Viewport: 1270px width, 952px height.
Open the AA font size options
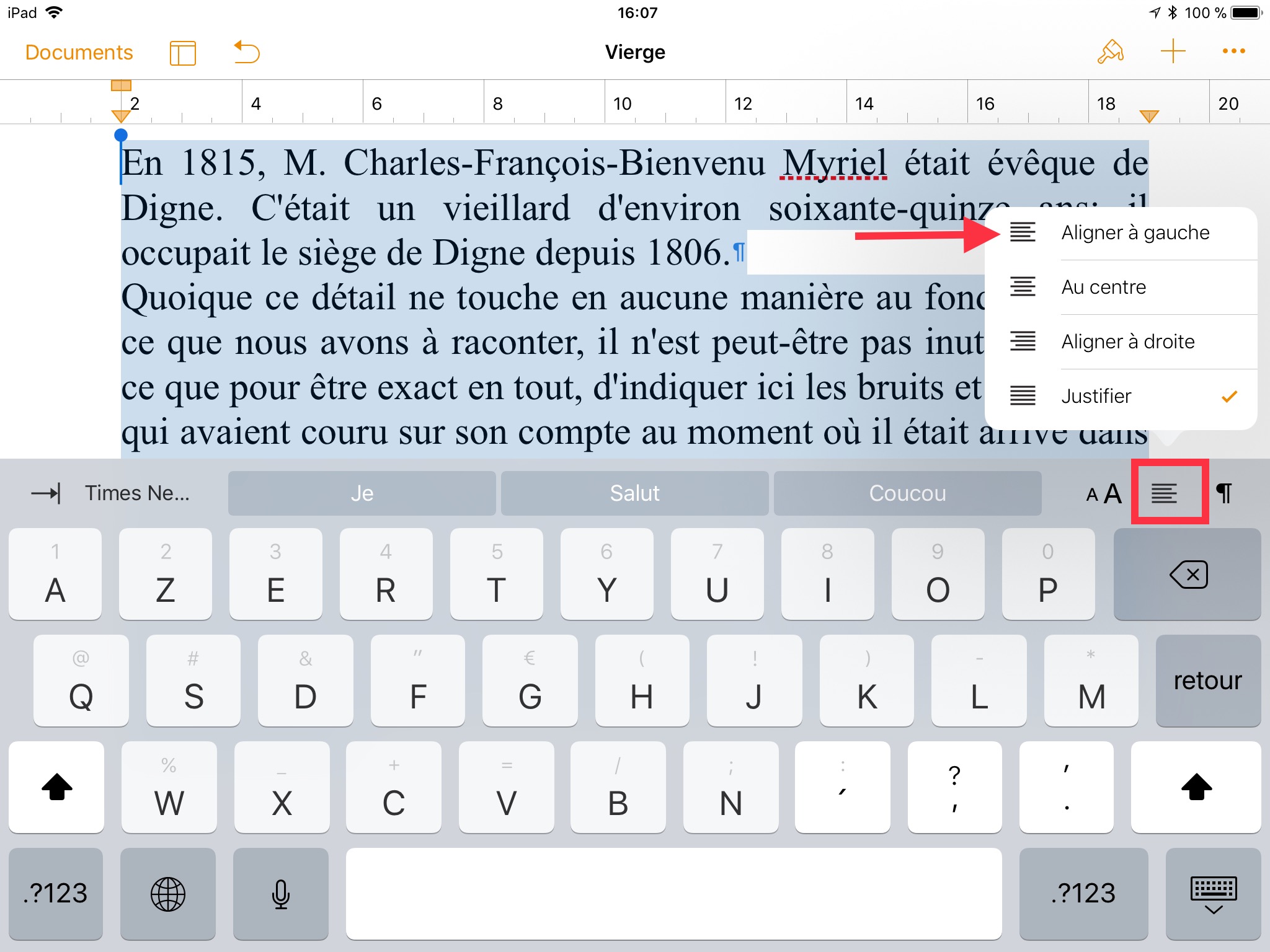(1104, 493)
